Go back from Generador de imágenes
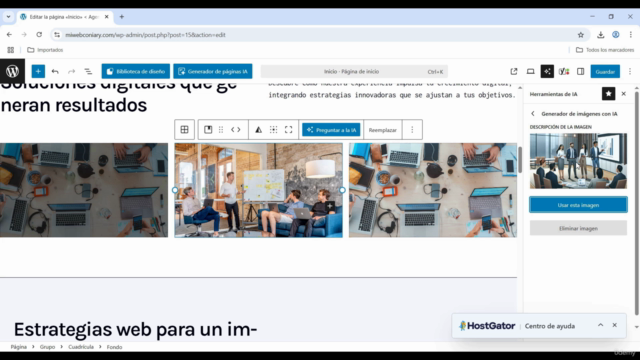Image resolution: width=640 pixels, height=360 pixels. (533, 113)
